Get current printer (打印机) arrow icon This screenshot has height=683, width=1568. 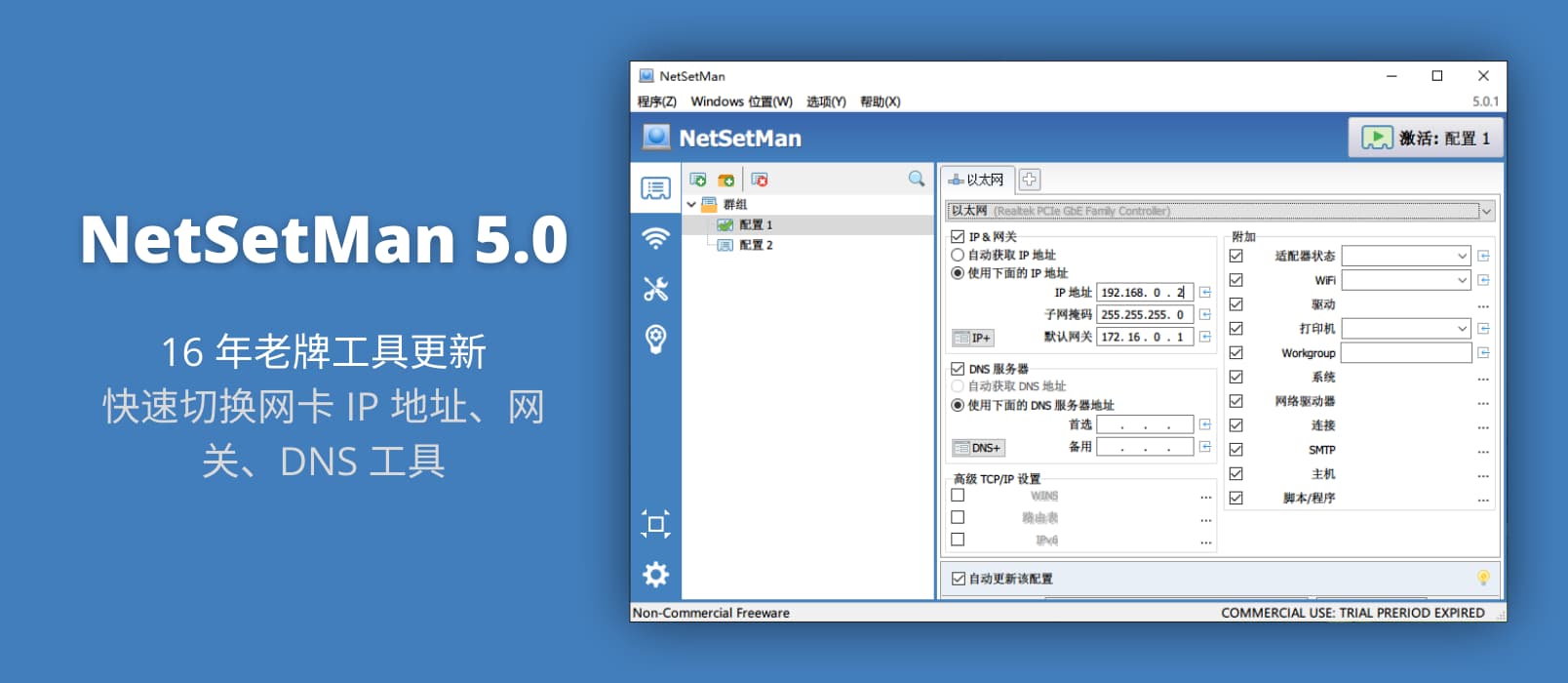[x=1483, y=329]
